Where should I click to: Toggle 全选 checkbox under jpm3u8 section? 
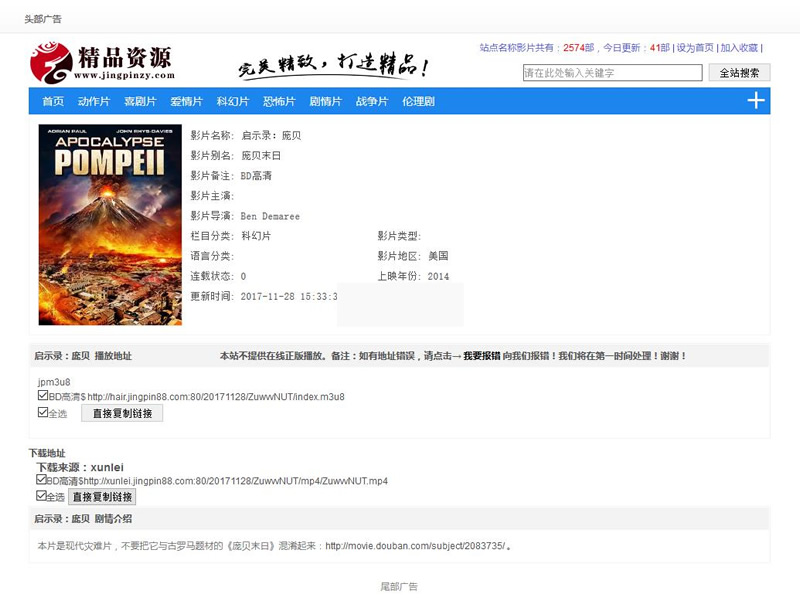pos(43,412)
